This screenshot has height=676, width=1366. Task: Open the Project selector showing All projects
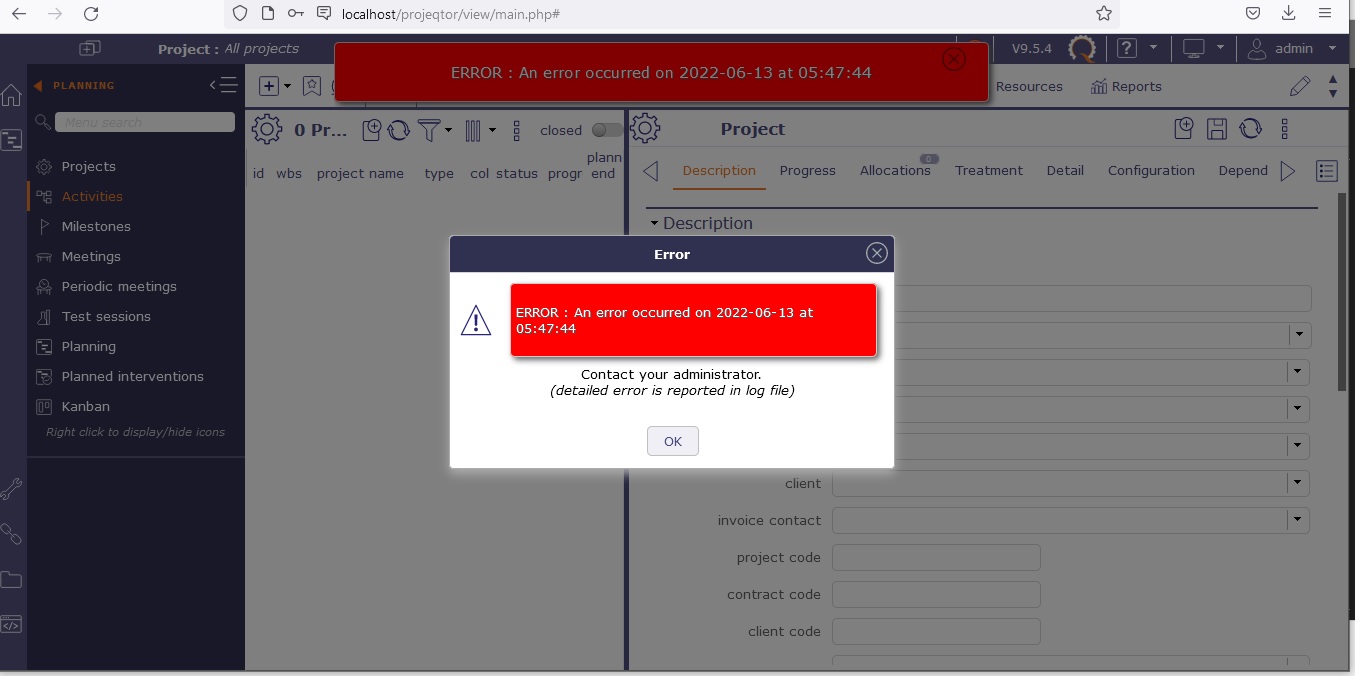point(228,48)
